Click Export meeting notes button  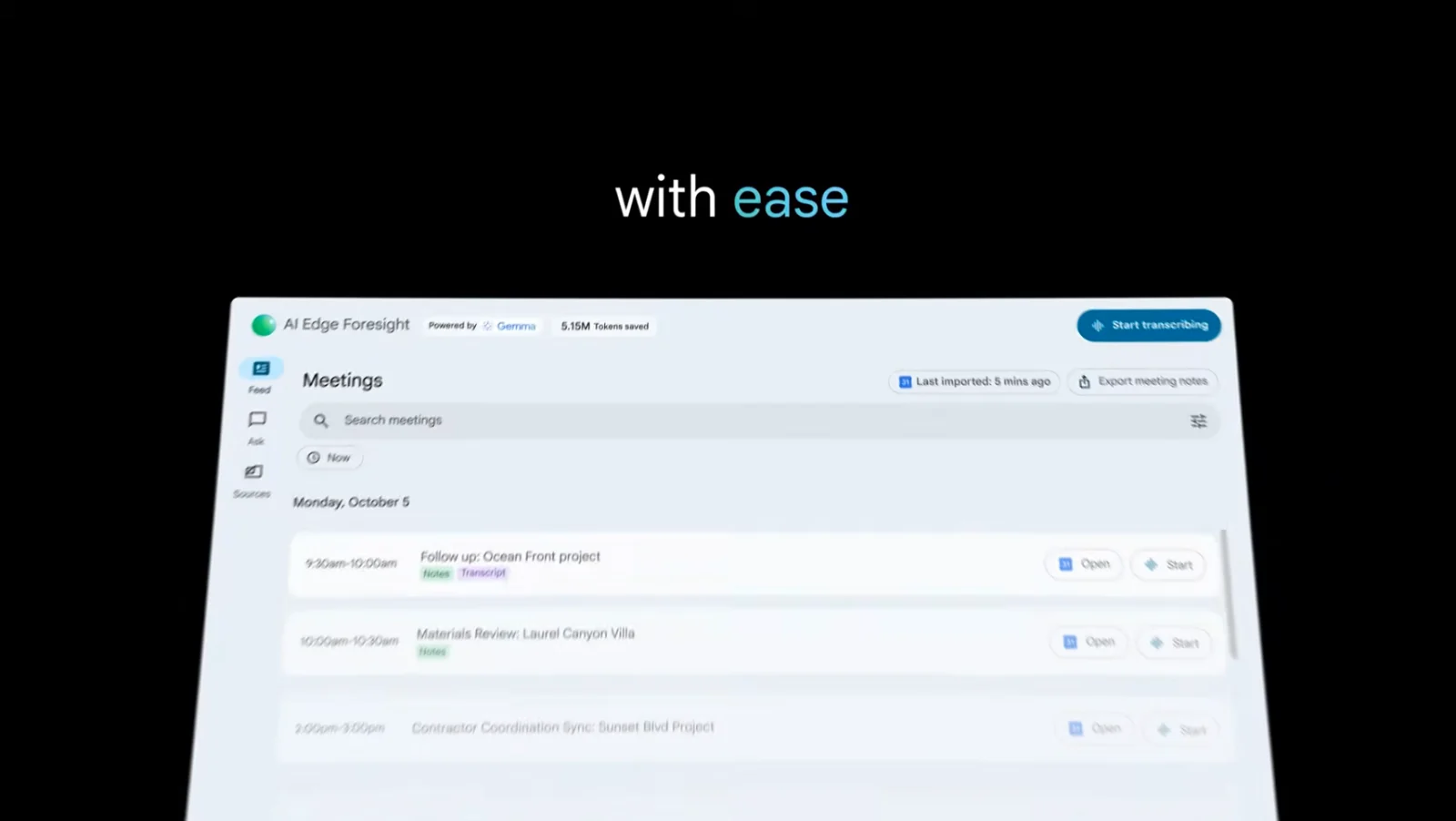tap(1143, 381)
